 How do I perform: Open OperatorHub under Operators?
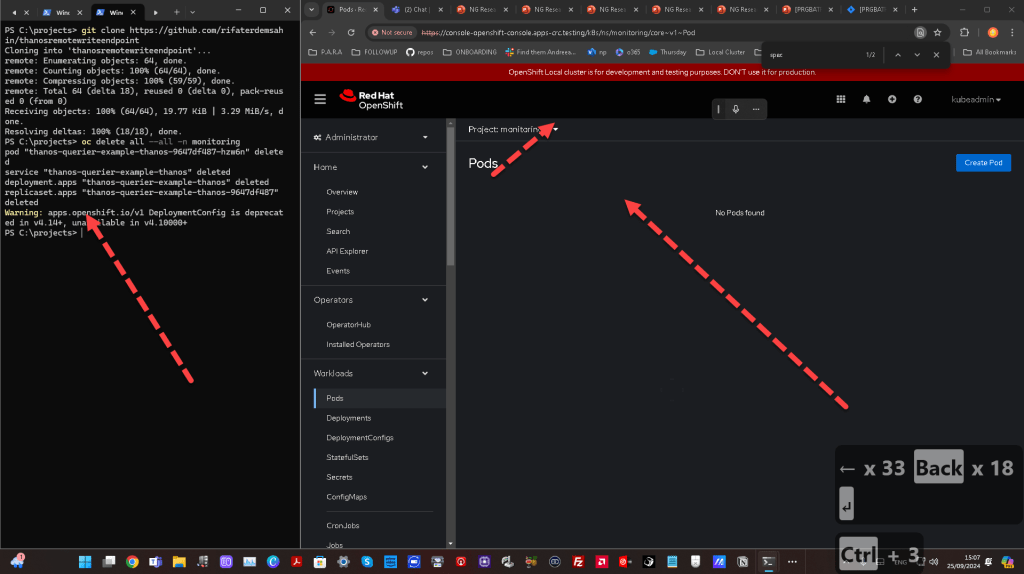[x=348, y=325]
